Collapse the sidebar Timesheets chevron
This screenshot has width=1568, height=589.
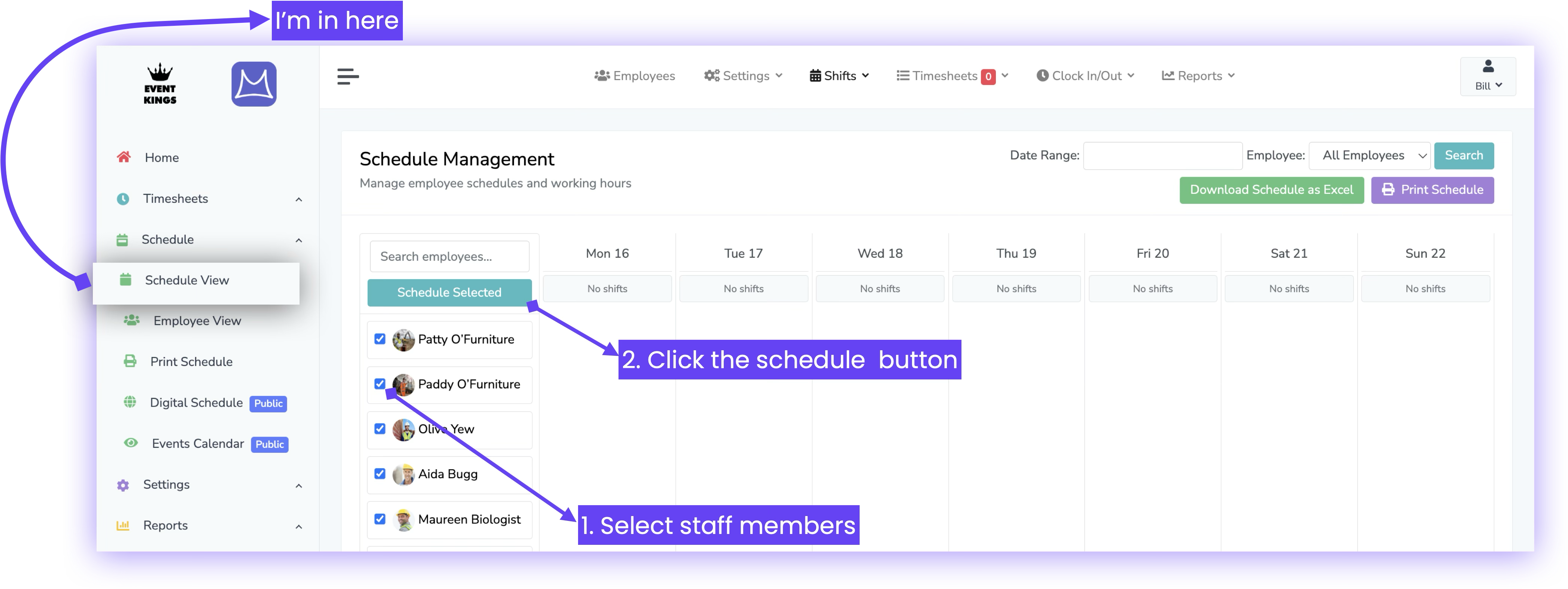(x=299, y=199)
